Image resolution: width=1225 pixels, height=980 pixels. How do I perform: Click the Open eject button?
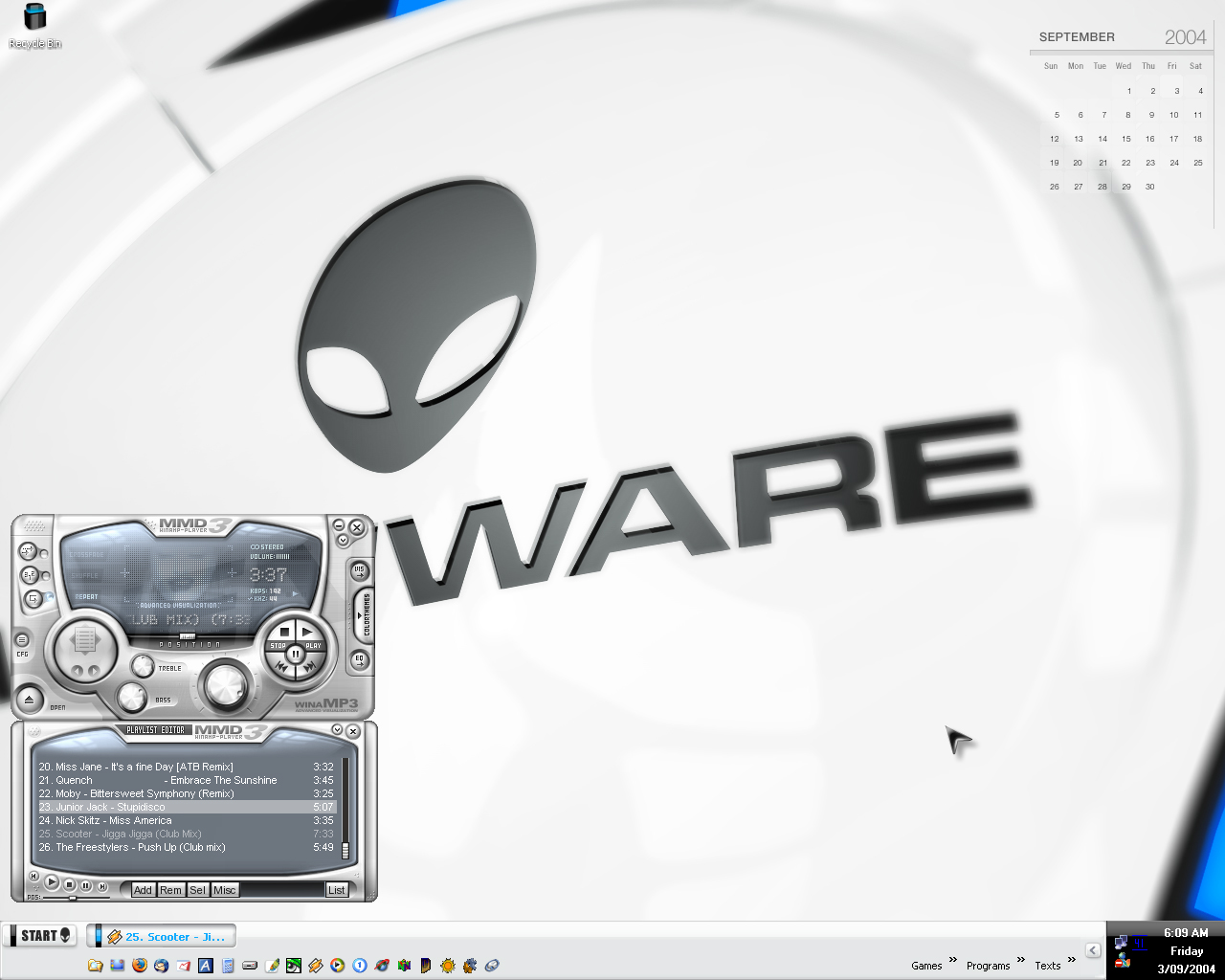pos(30,700)
